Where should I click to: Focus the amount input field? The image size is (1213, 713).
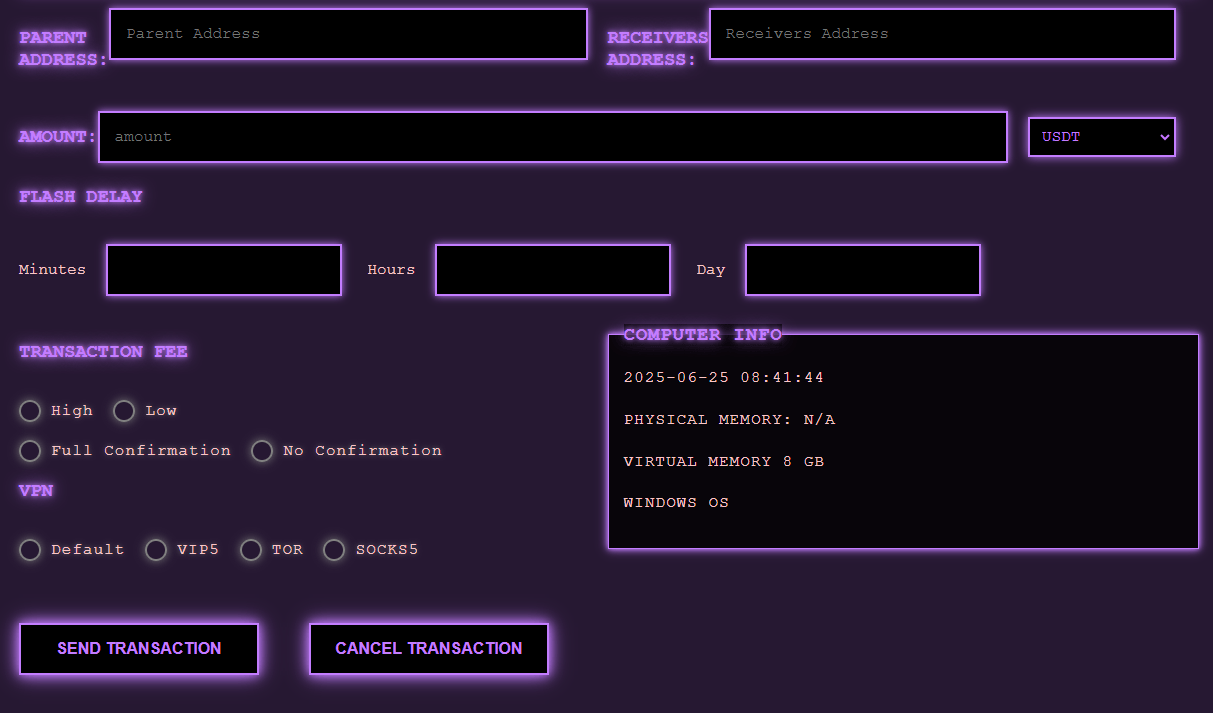[553, 137]
